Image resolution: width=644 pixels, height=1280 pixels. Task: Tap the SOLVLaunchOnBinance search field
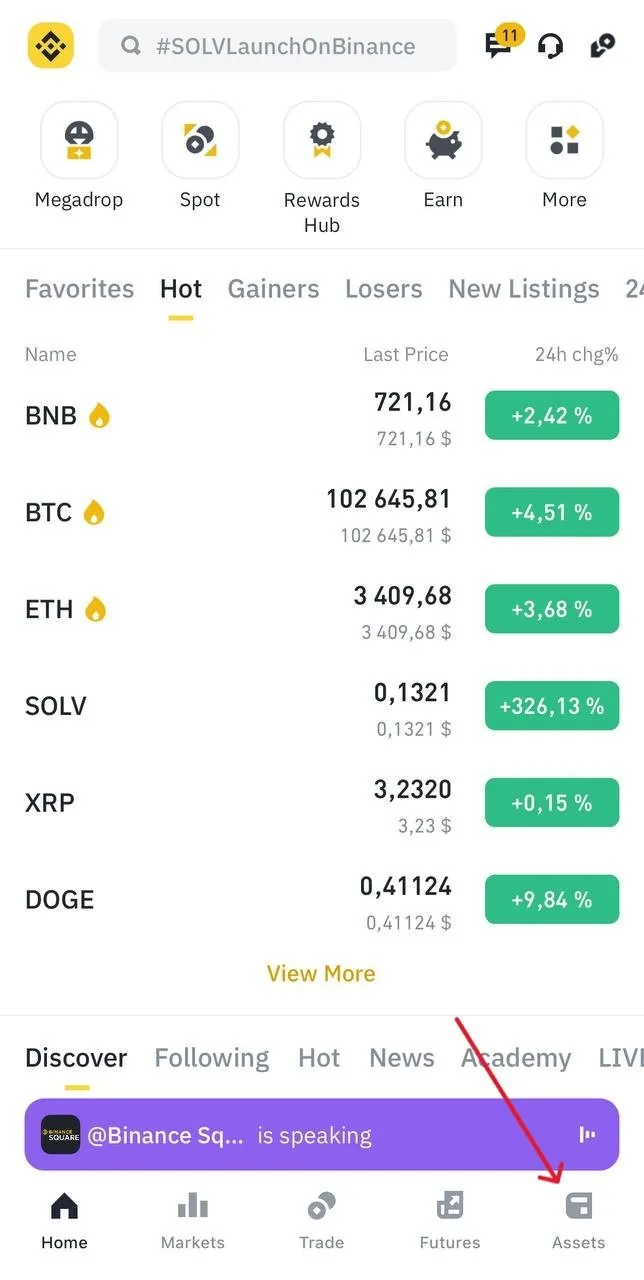(277, 45)
